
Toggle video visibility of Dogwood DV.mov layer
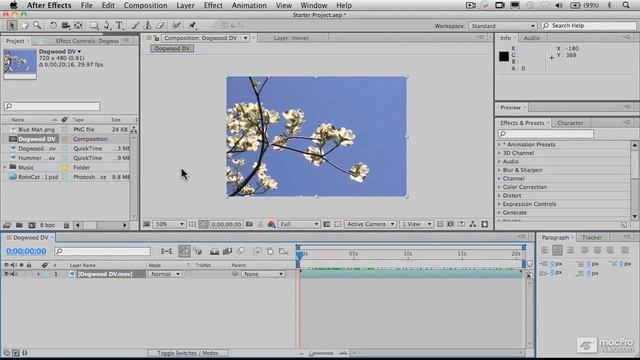pos(7,274)
